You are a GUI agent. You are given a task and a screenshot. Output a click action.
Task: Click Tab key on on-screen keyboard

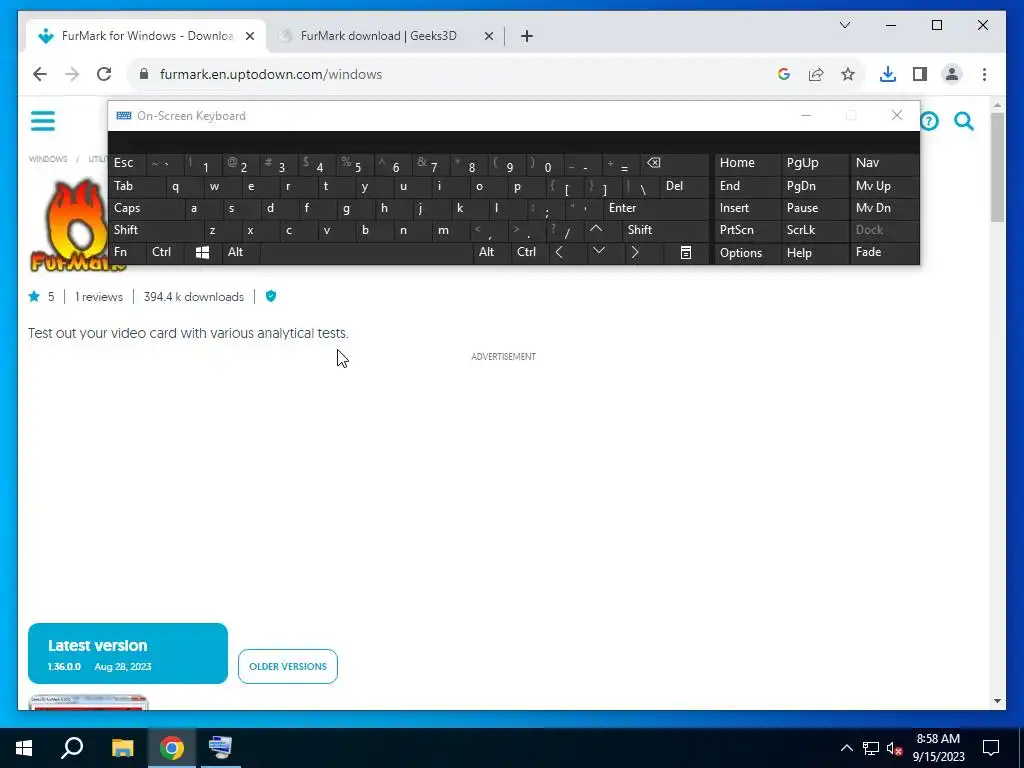[136, 186]
